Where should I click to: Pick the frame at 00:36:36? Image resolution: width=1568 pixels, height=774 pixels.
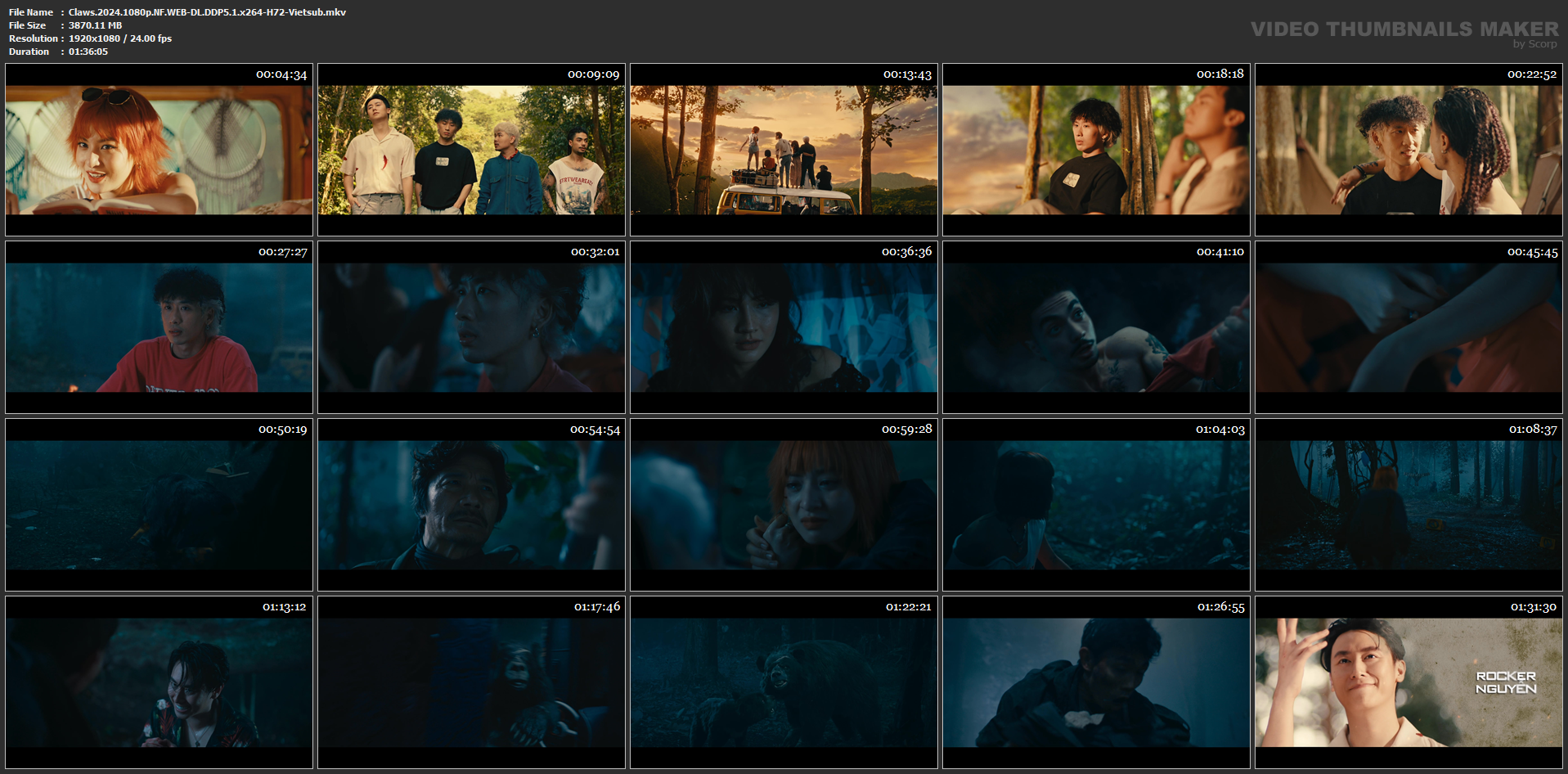pyautogui.click(x=784, y=327)
